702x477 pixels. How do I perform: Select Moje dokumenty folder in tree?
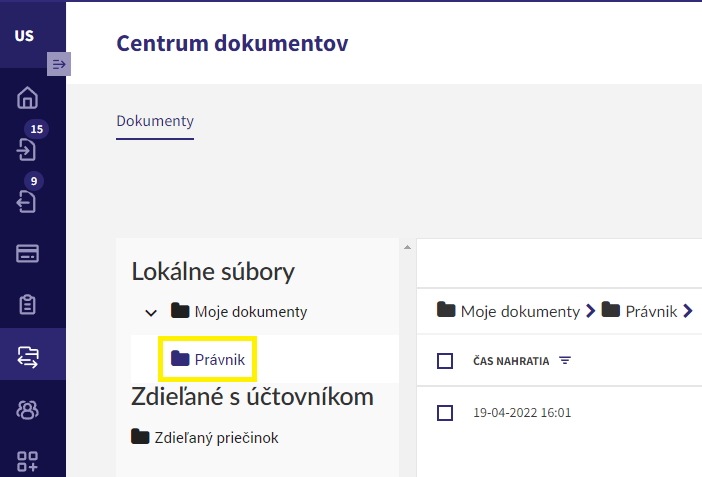(239, 311)
